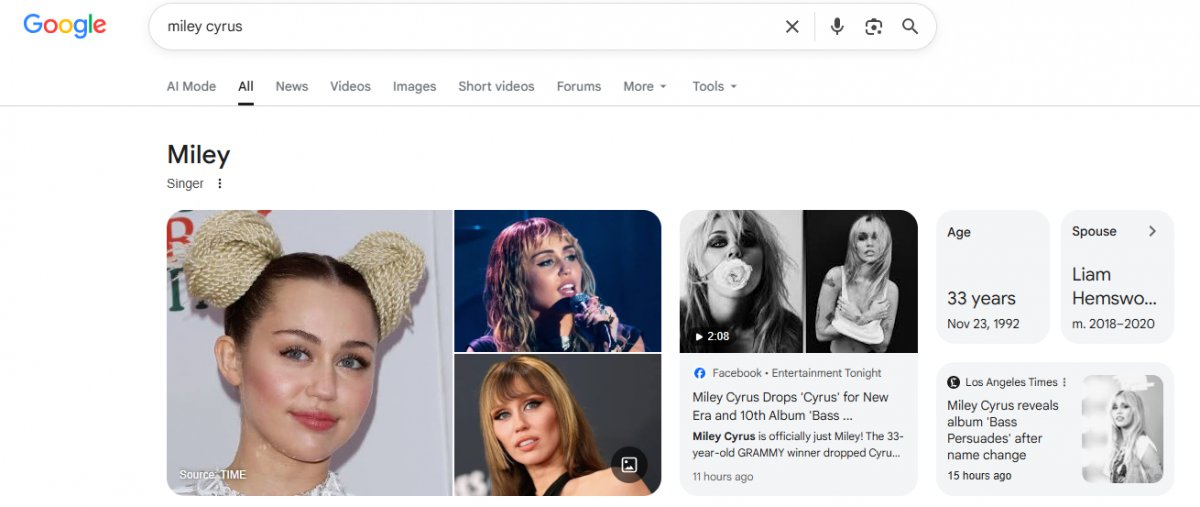Open the image gallery icon on the photos
The image size is (1200, 507).
[629, 464]
